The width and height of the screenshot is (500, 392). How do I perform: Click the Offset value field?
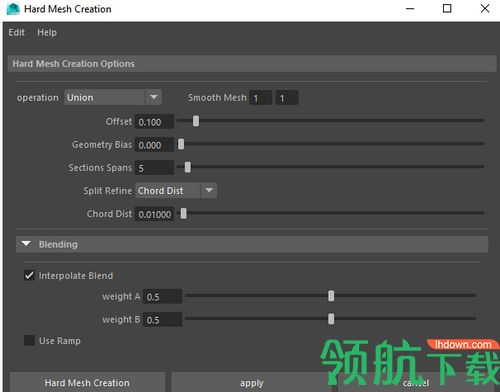tap(154, 122)
